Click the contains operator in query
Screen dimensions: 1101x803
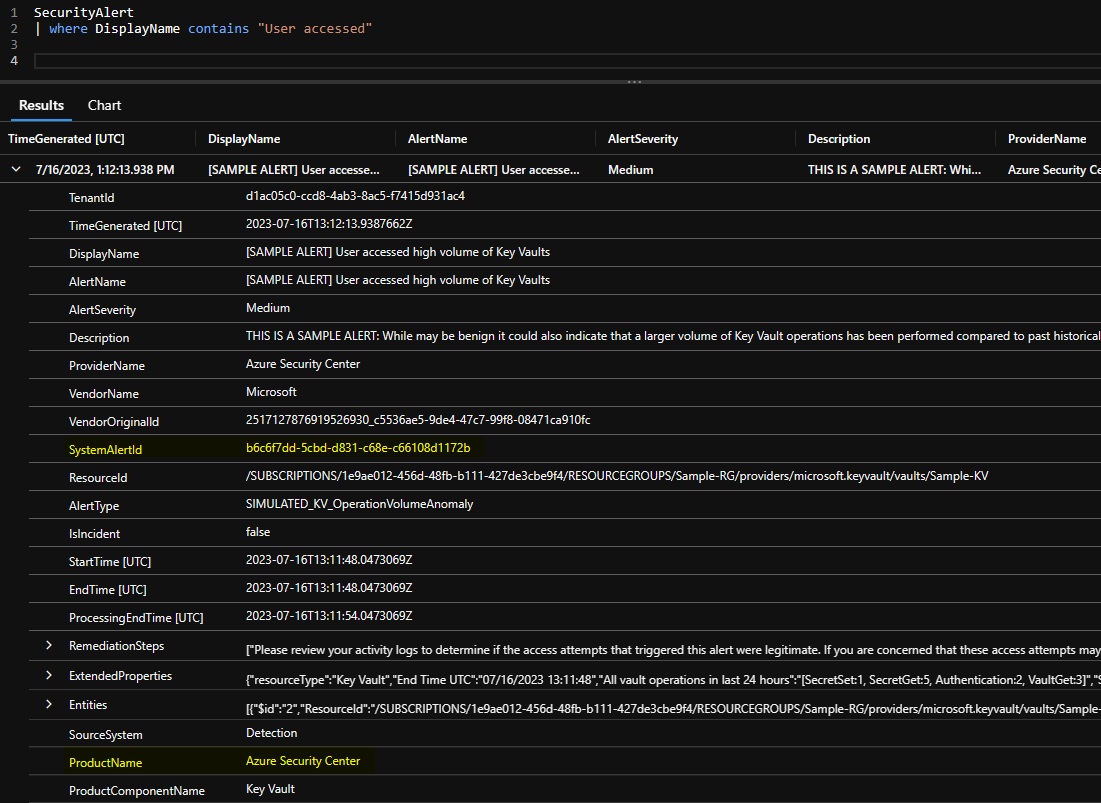218,29
